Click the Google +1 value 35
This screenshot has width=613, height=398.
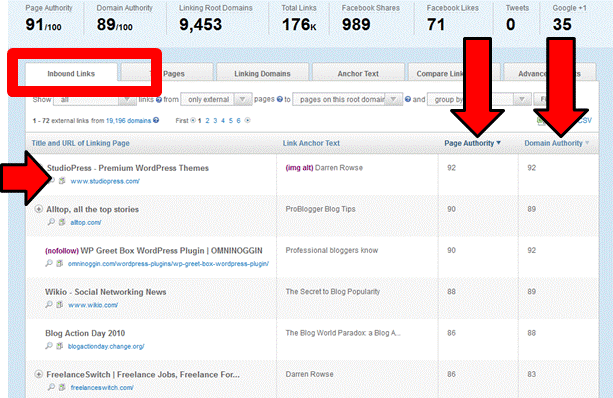point(562,25)
